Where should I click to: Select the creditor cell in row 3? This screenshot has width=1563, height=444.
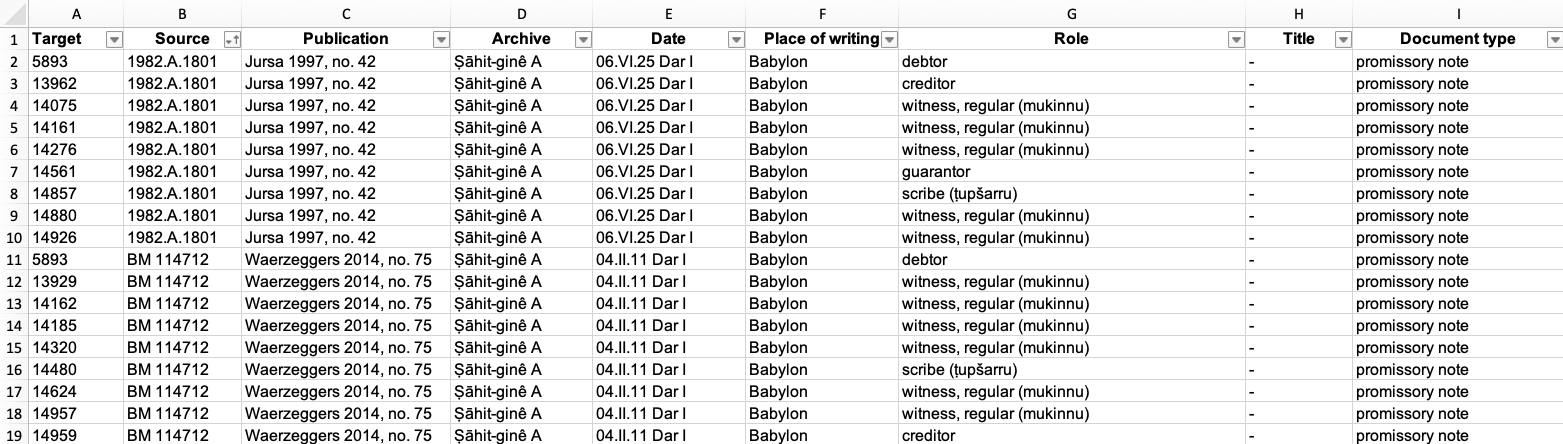(1071, 83)
